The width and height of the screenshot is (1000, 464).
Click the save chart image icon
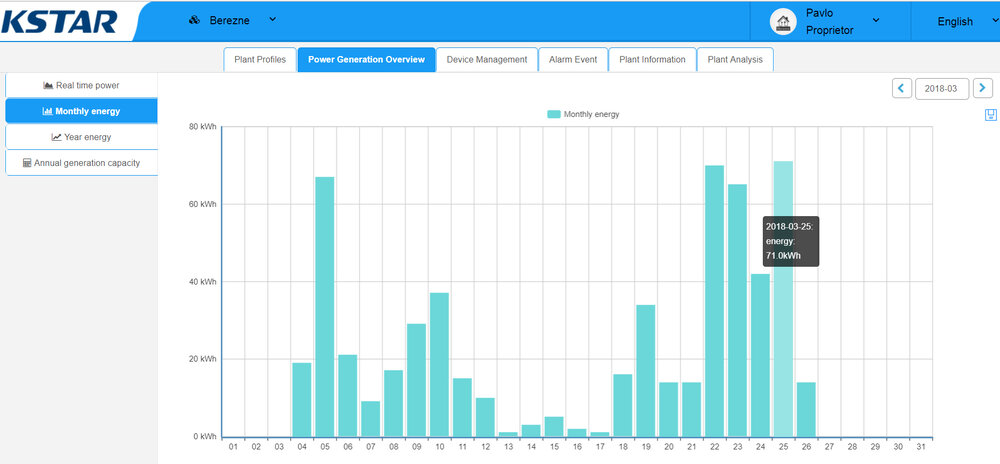(990, 116)
